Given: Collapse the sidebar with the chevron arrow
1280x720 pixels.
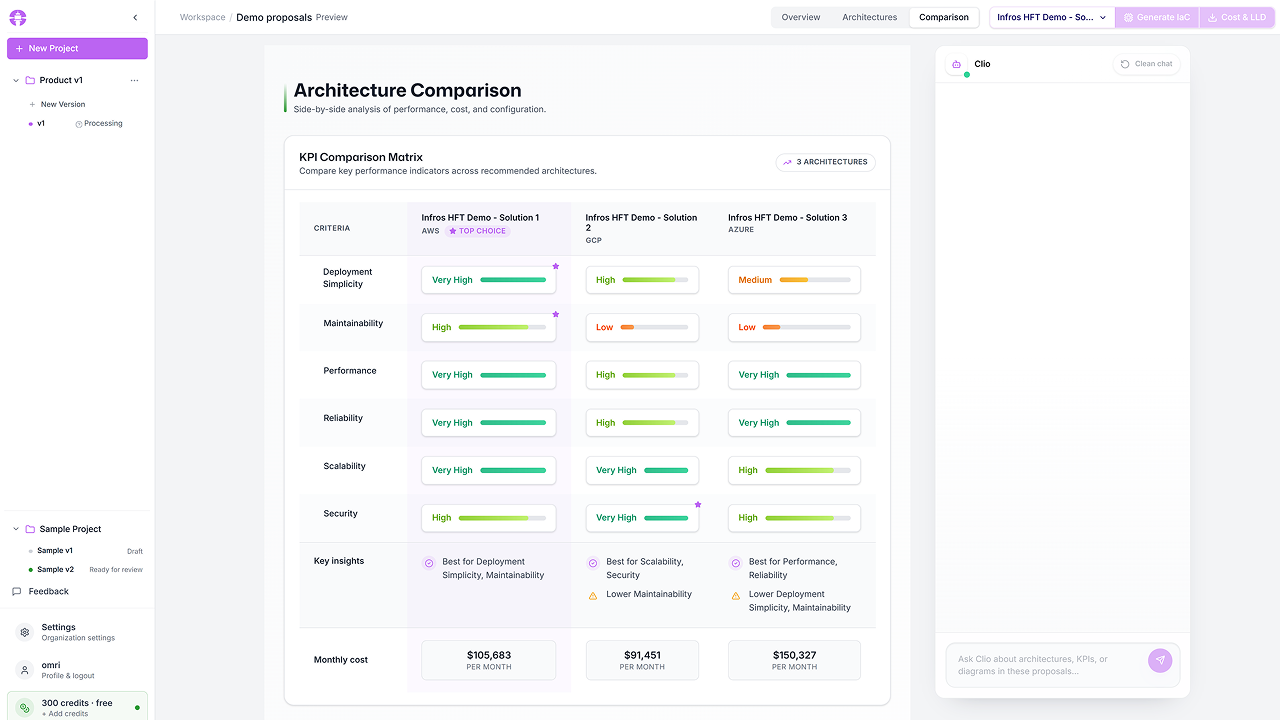Looking at the screenshot, I should (135, 18).
